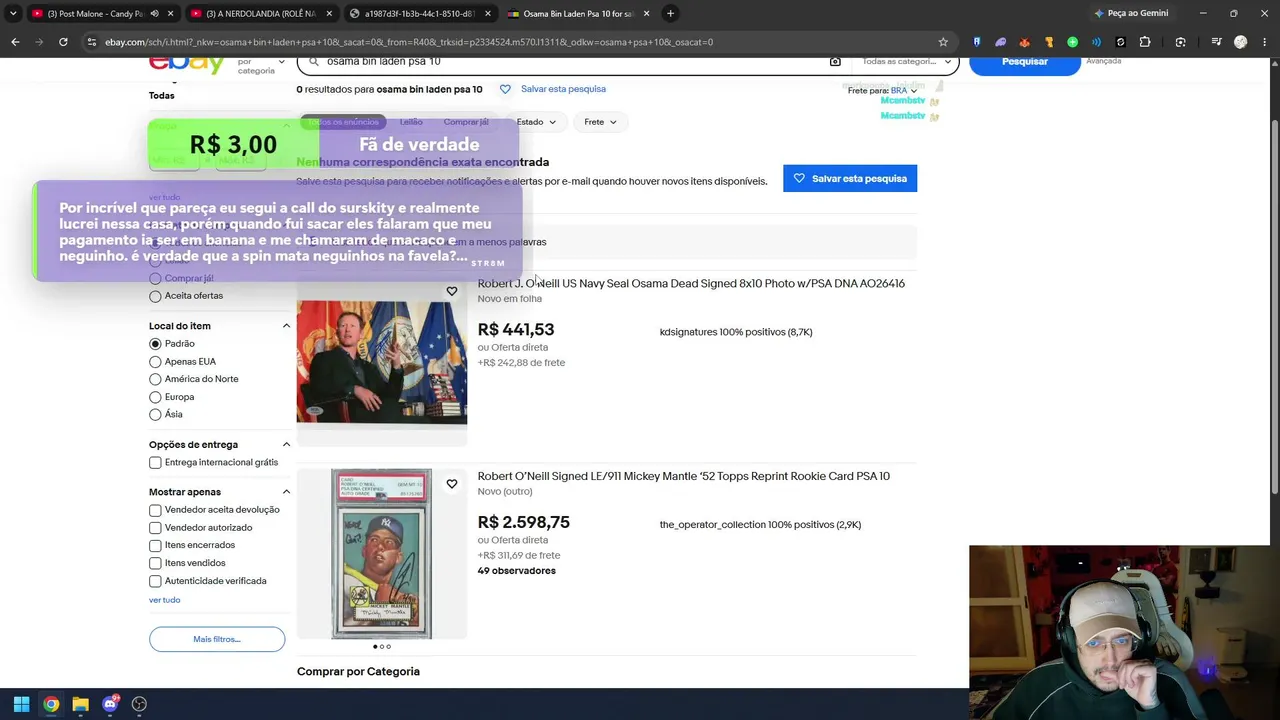This screenshot has width=1280, height=720.
Task: Click the blue Salvar esta pesquisa button
Action: point(850,179)
